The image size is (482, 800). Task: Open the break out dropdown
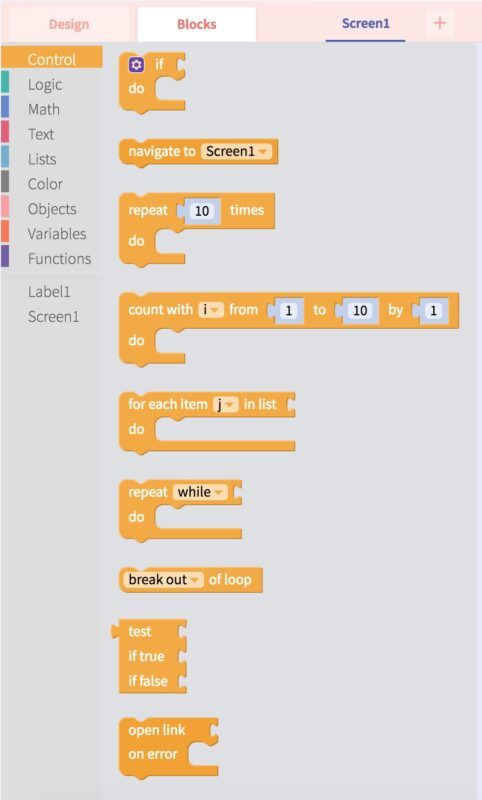point(163,580)
